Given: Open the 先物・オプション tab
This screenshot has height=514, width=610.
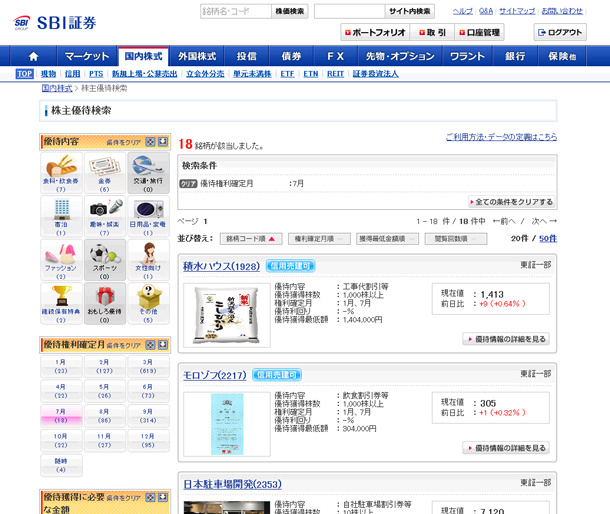Looking at the screenshot, I should [400, 56].
